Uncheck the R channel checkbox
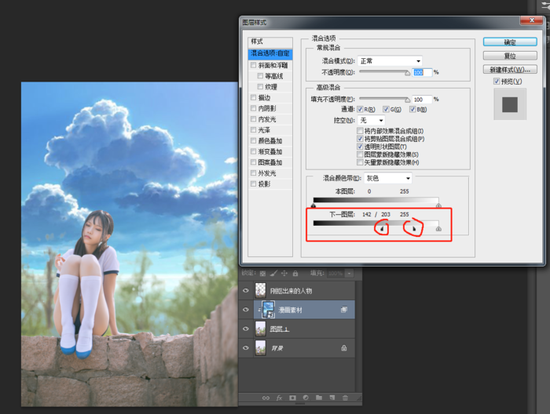 coord(360,109)
